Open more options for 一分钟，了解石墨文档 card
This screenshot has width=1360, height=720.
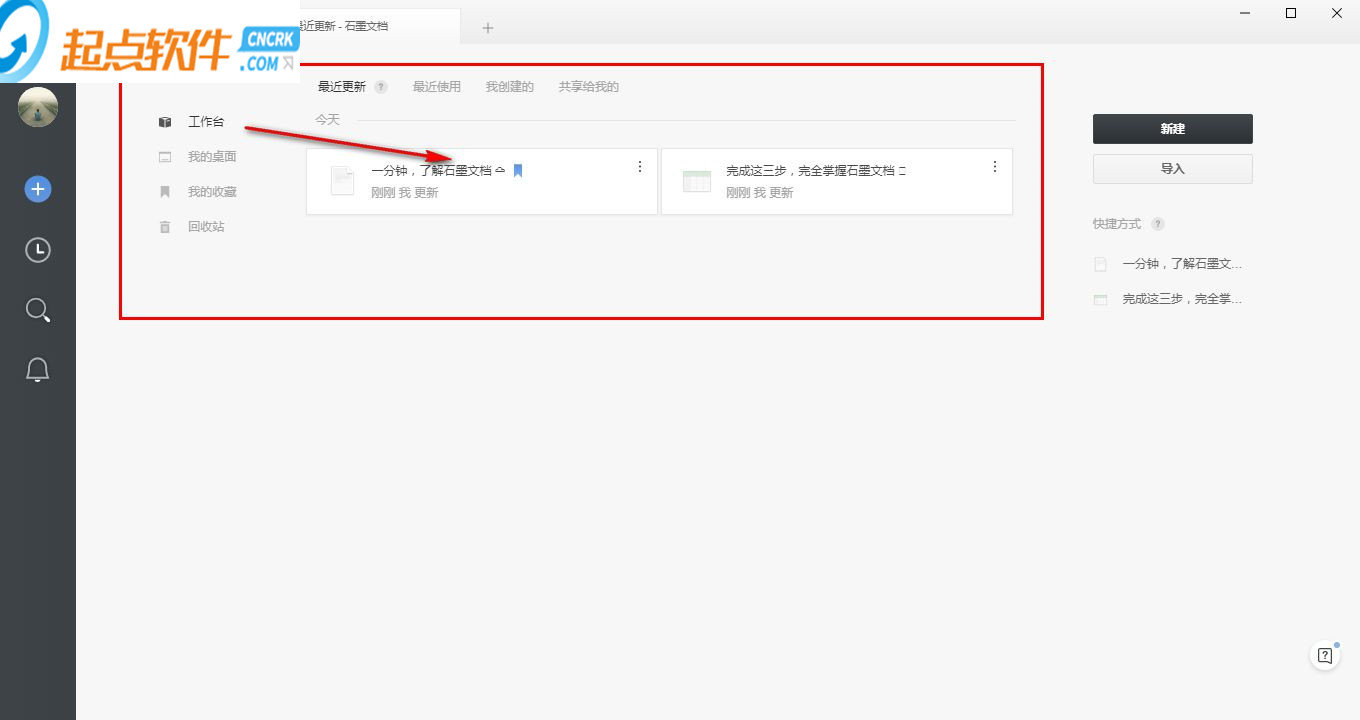pos(640,167)
